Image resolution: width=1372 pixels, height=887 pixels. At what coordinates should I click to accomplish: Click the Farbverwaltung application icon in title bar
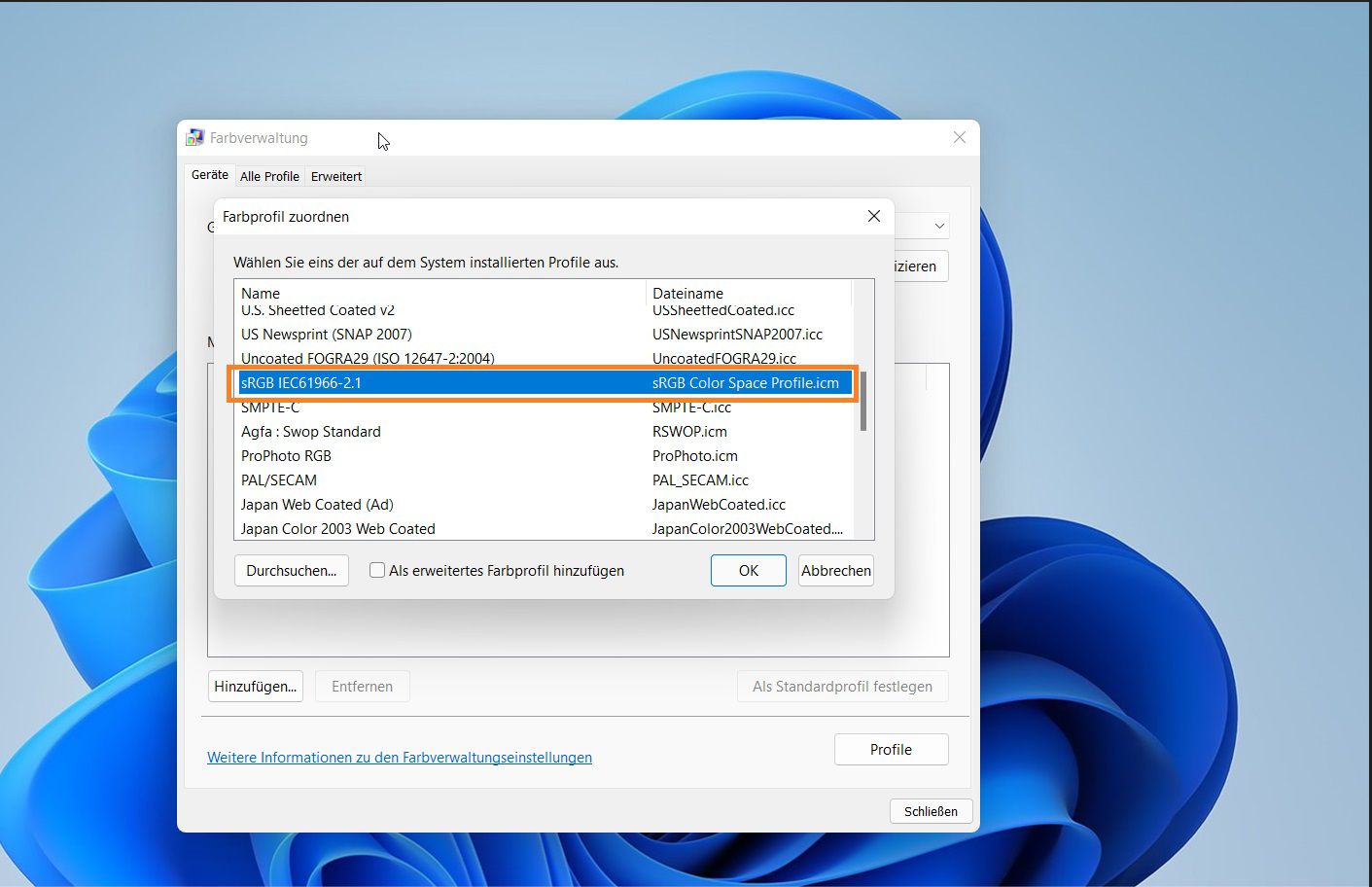tap(194, 136)
